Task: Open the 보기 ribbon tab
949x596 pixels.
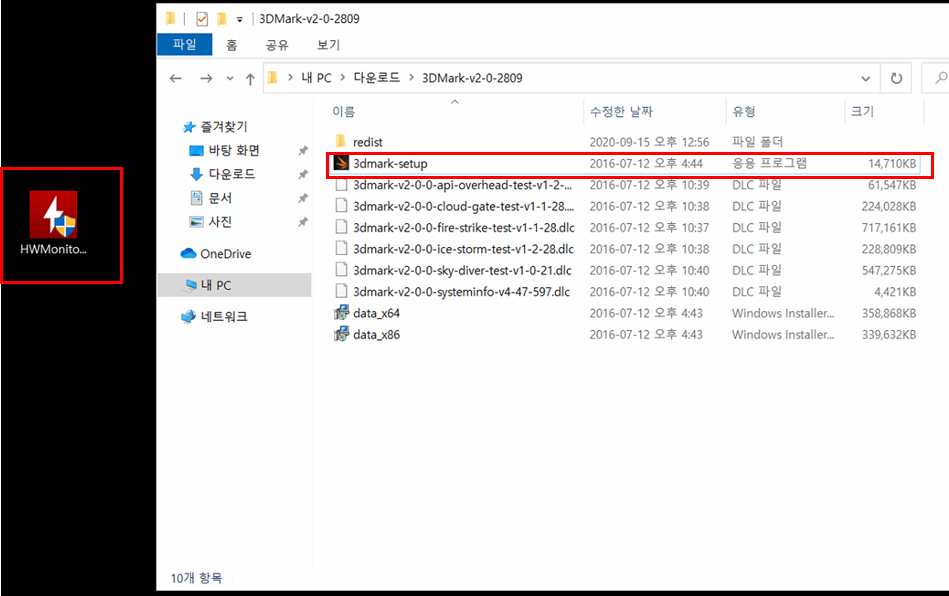Action: 328,45
